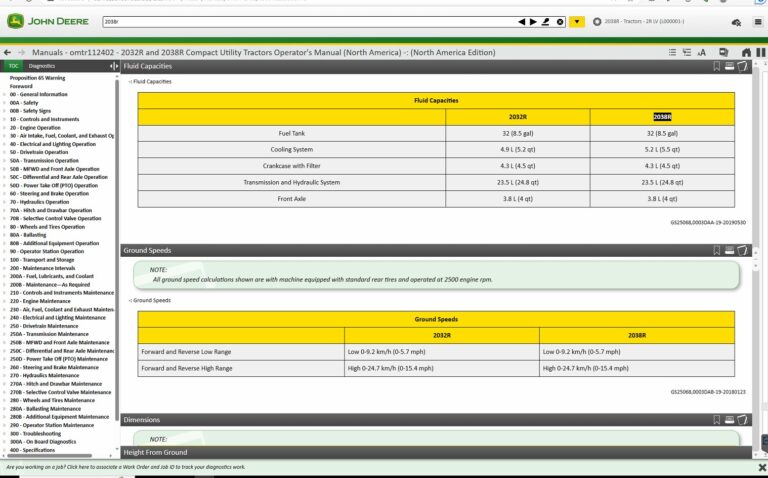Open the hamburger main menu
Image resolution: width=768 pixels, height=478 pixels.
pyautogui.click(x=758, y=22)
